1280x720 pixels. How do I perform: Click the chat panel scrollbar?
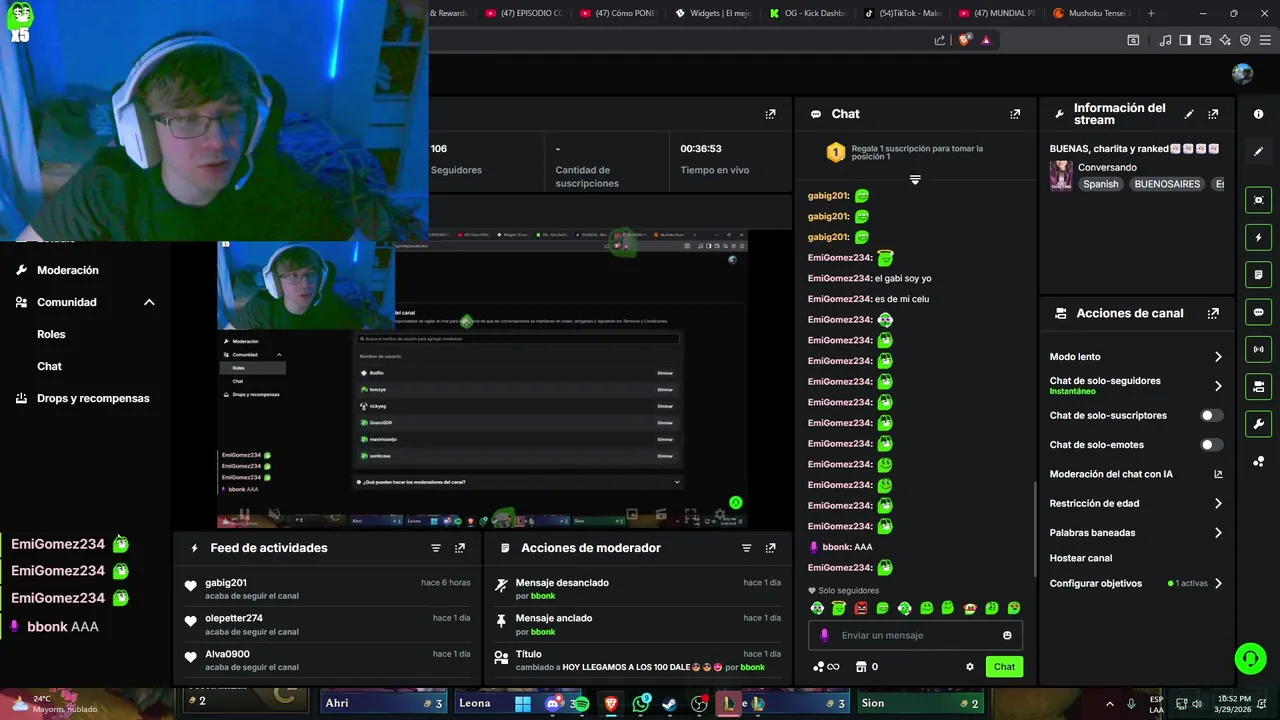[x=1035, y=530]
